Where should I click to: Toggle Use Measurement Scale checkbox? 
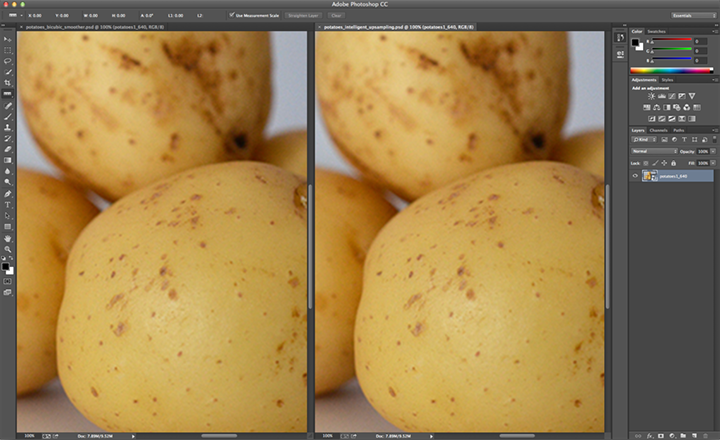pyautogui.click(x=232, y=15)
